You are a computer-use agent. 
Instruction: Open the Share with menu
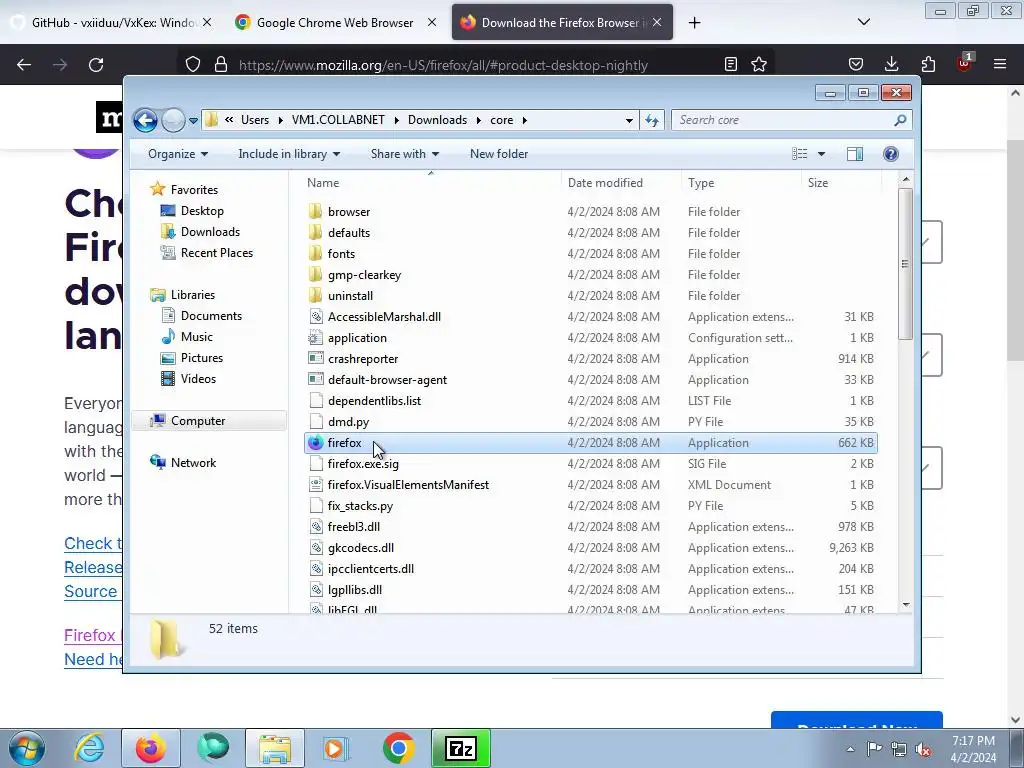coord(404,154)
